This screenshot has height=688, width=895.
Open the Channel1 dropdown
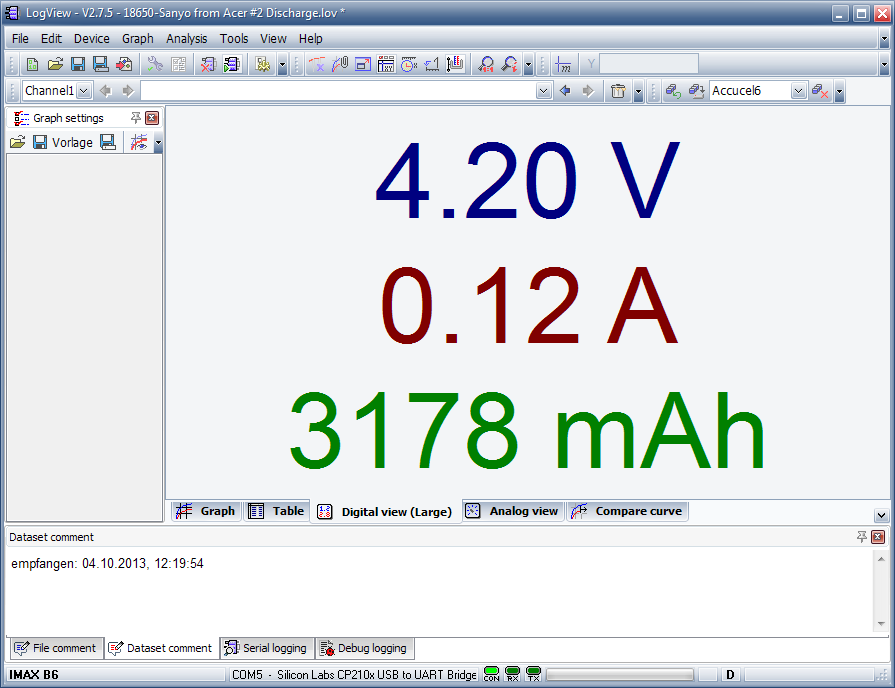[83, 91]
